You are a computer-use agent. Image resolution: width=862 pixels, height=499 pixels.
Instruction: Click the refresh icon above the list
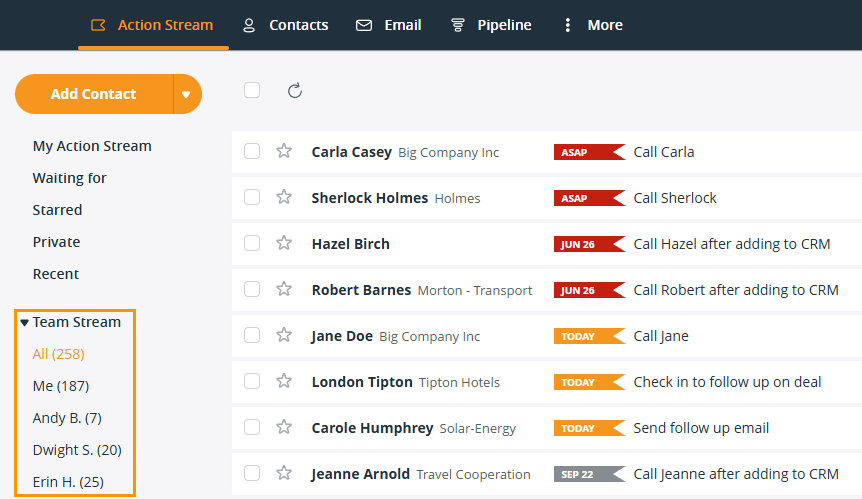pyautogui.click(x=294, y=91)
